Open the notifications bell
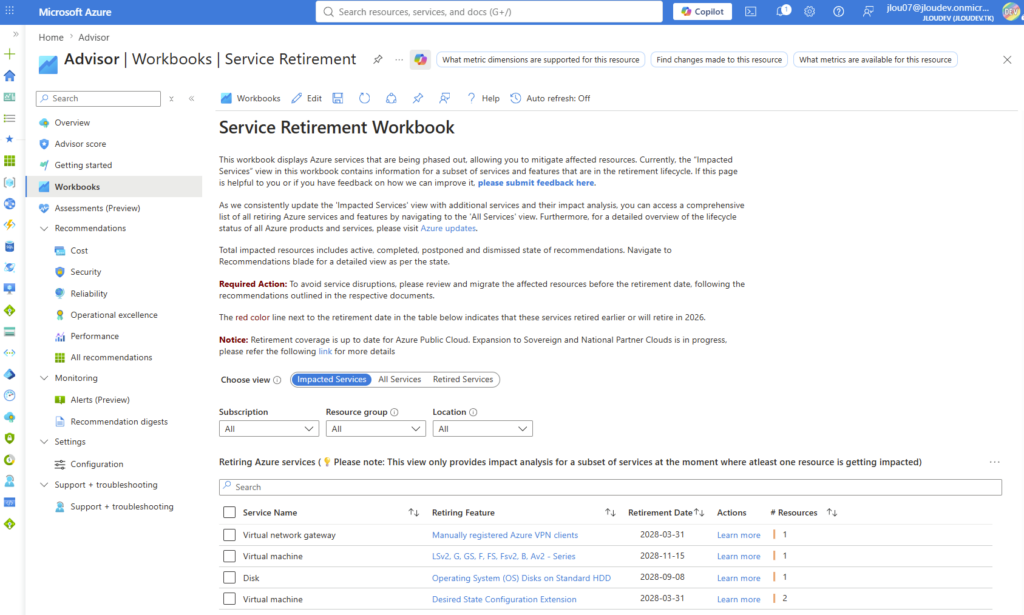The width and height of the screenshot is (1024, 615). point(782,12)
